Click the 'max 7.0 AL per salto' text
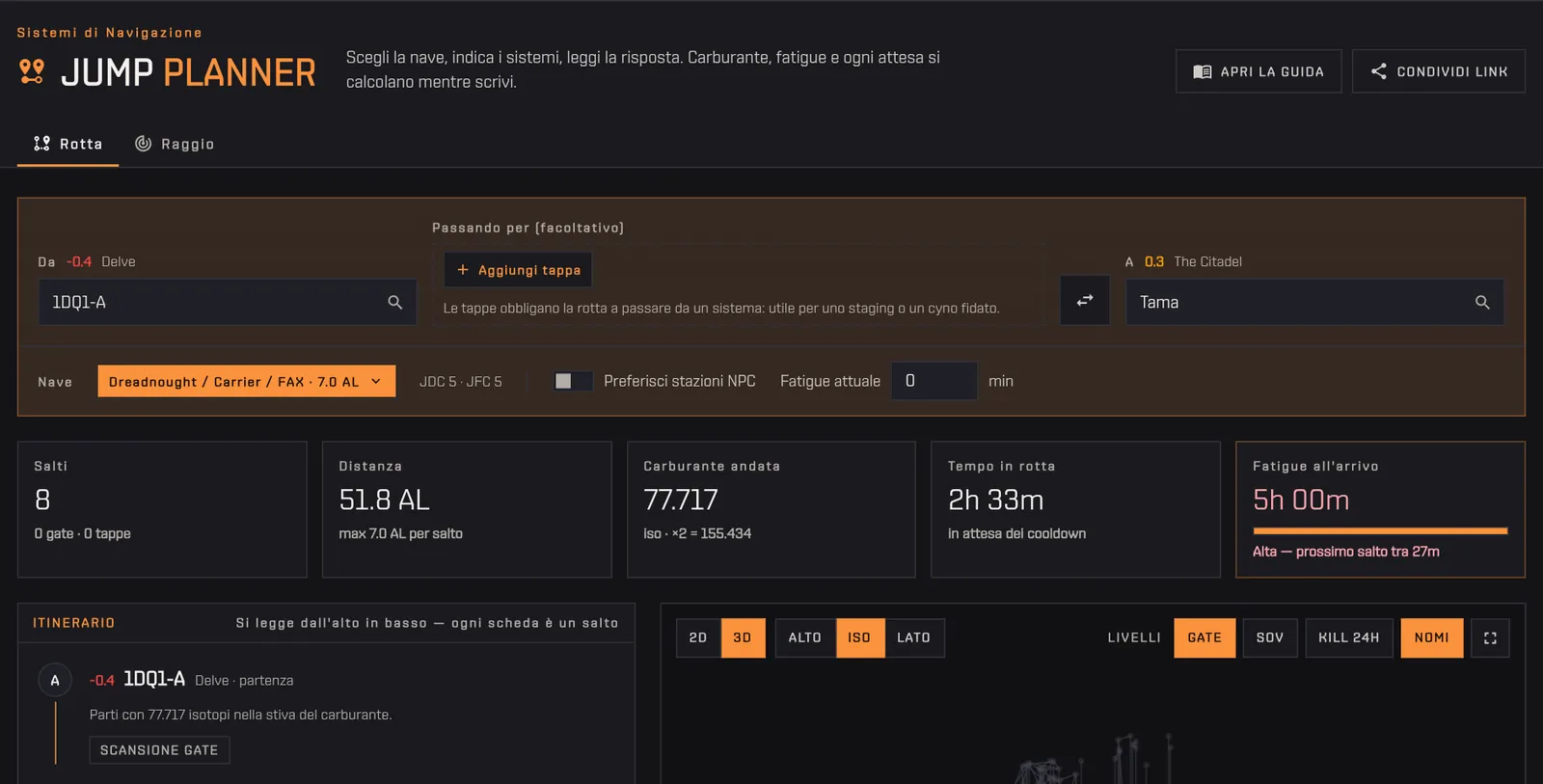Viewport: 1543px width, 784px height. tap(401, 533)
